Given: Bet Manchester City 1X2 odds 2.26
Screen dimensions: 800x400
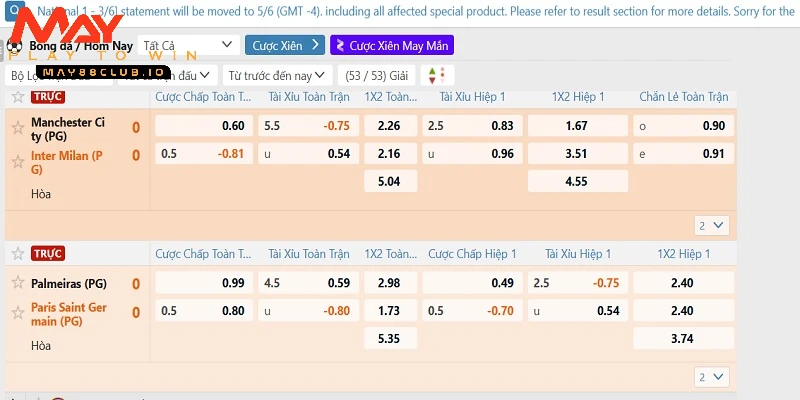Looking at the screenshot, I should coord(390,126).
